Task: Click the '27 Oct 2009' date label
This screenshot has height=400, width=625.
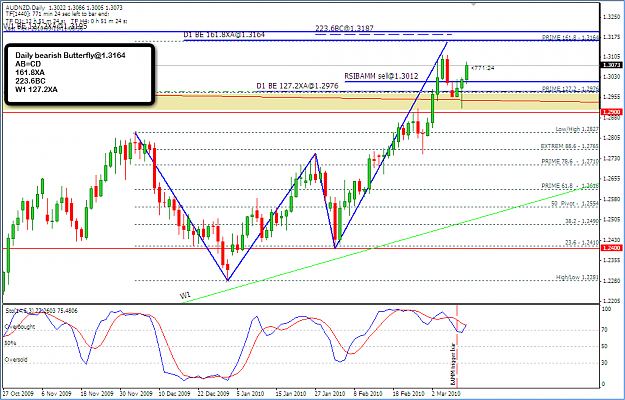Action: tap(18, 393)
